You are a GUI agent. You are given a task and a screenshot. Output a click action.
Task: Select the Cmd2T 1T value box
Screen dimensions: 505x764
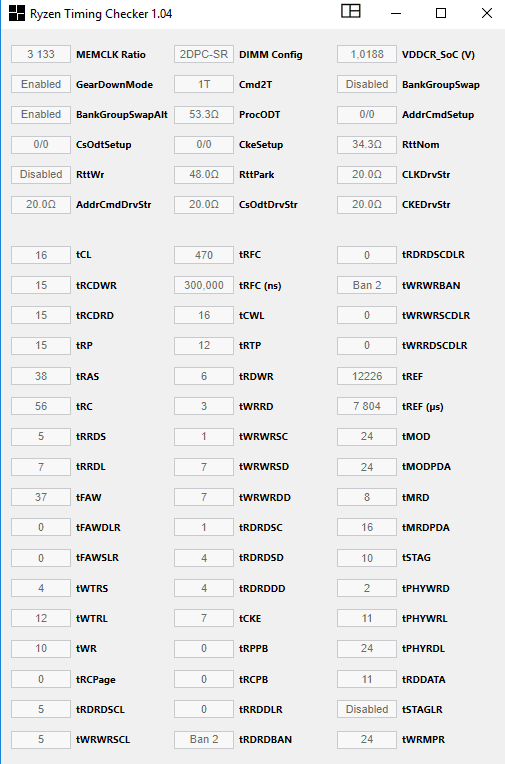204,84
